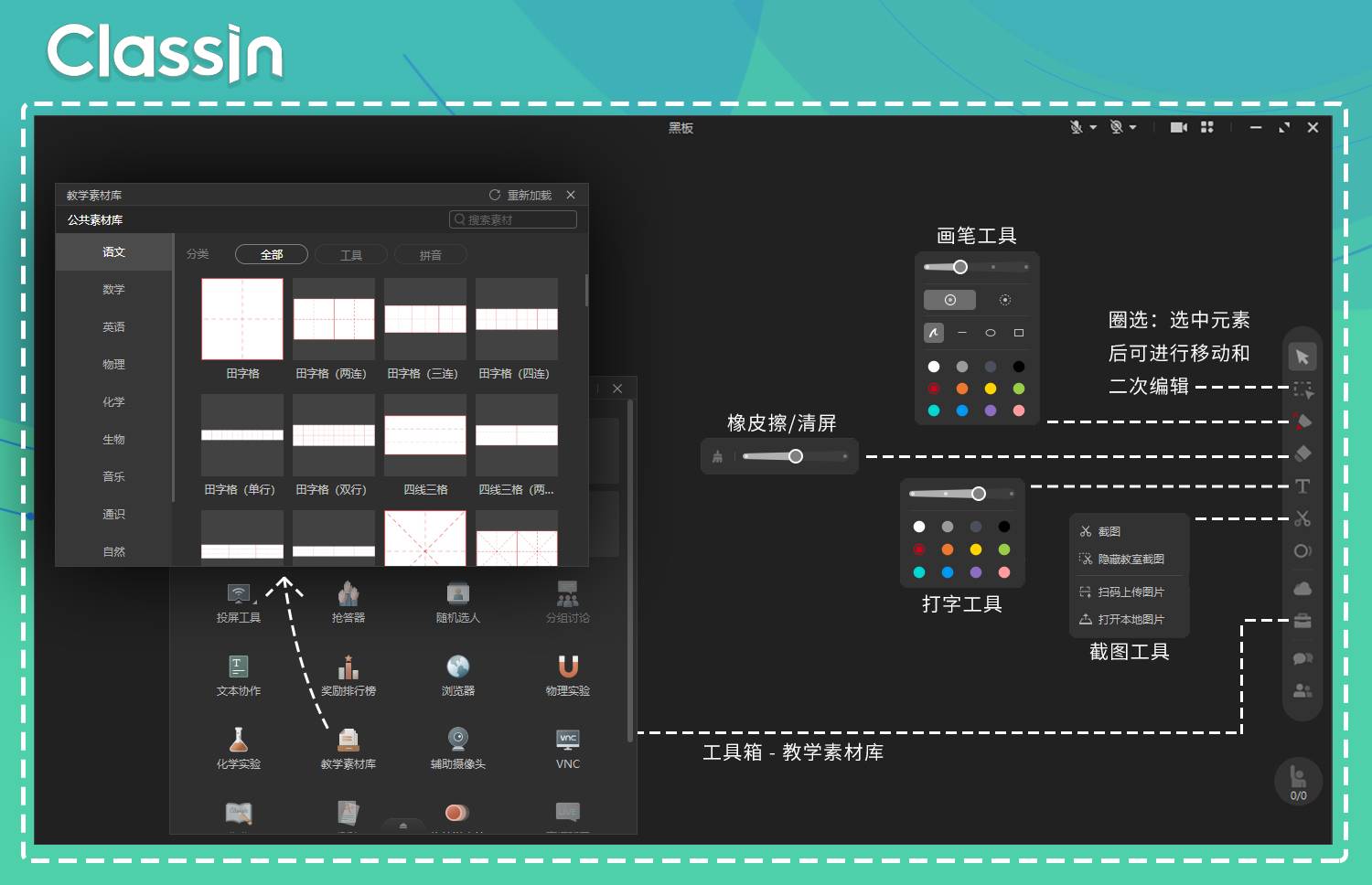Toggle the disabled camera icon
The height and width of the screenshot is (885, 1372).
pos(1116,127)
